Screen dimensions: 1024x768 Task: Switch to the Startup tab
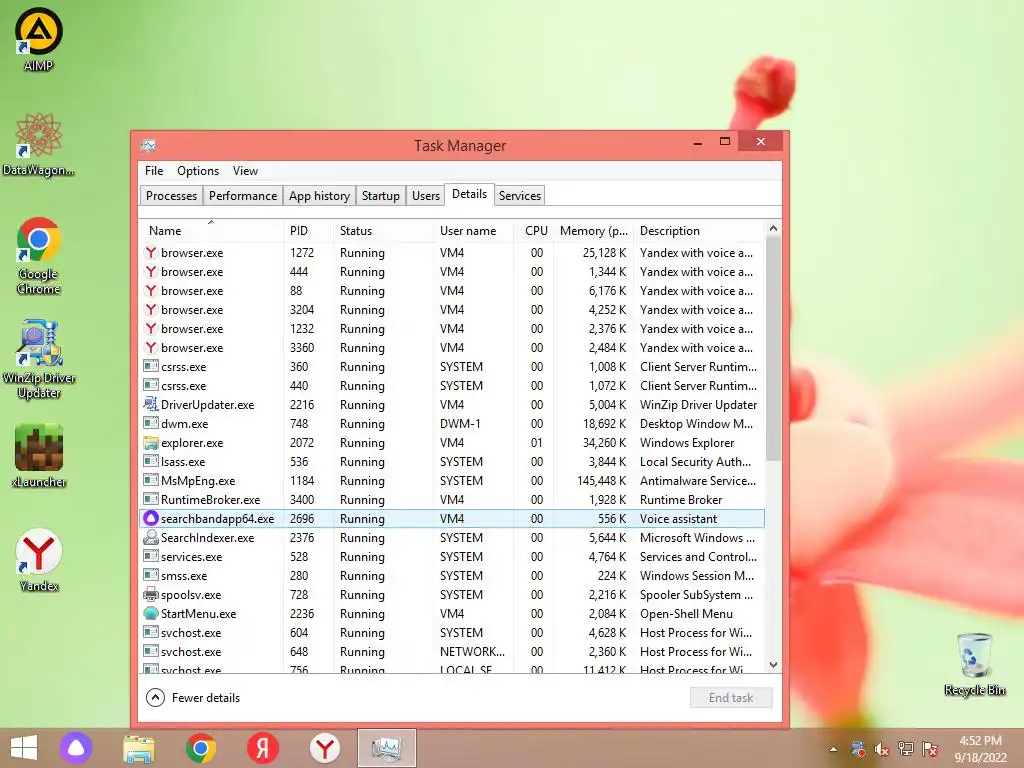[x=381, y=196]
